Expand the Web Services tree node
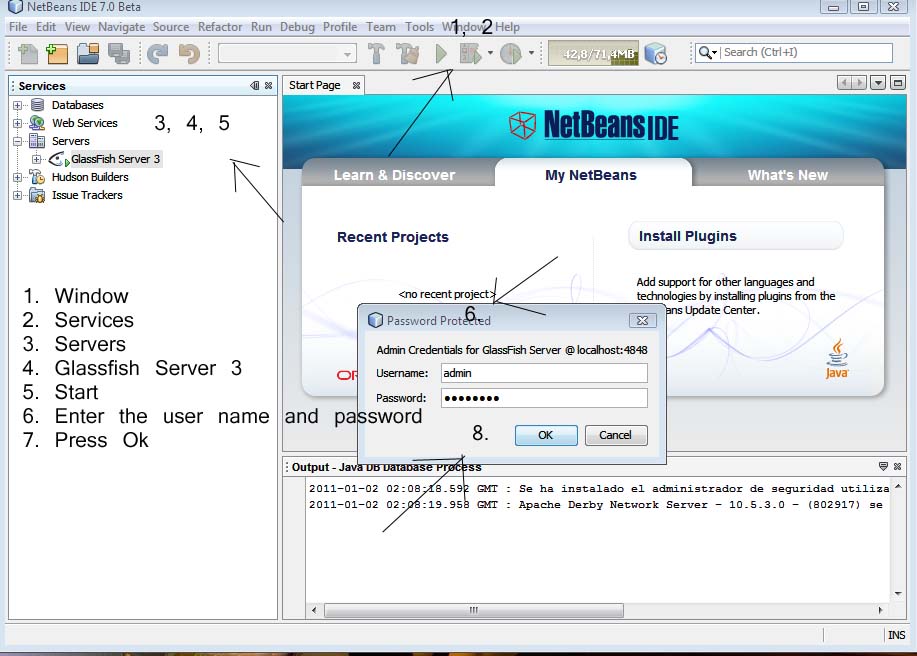The height and width of the screenshot is (656, 917). [x=18, y=123]
